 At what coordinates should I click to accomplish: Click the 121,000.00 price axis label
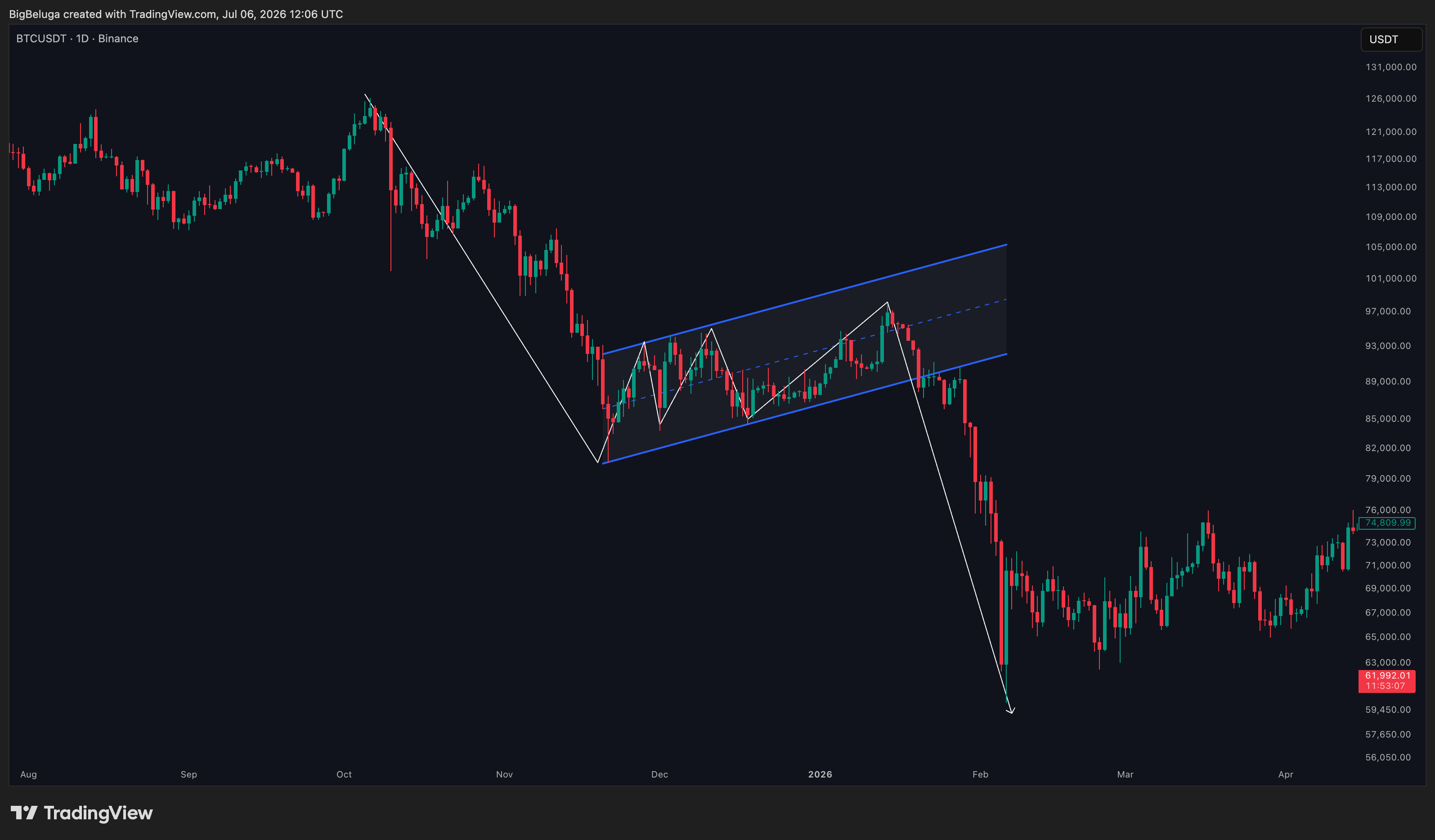coord(1390,131)
